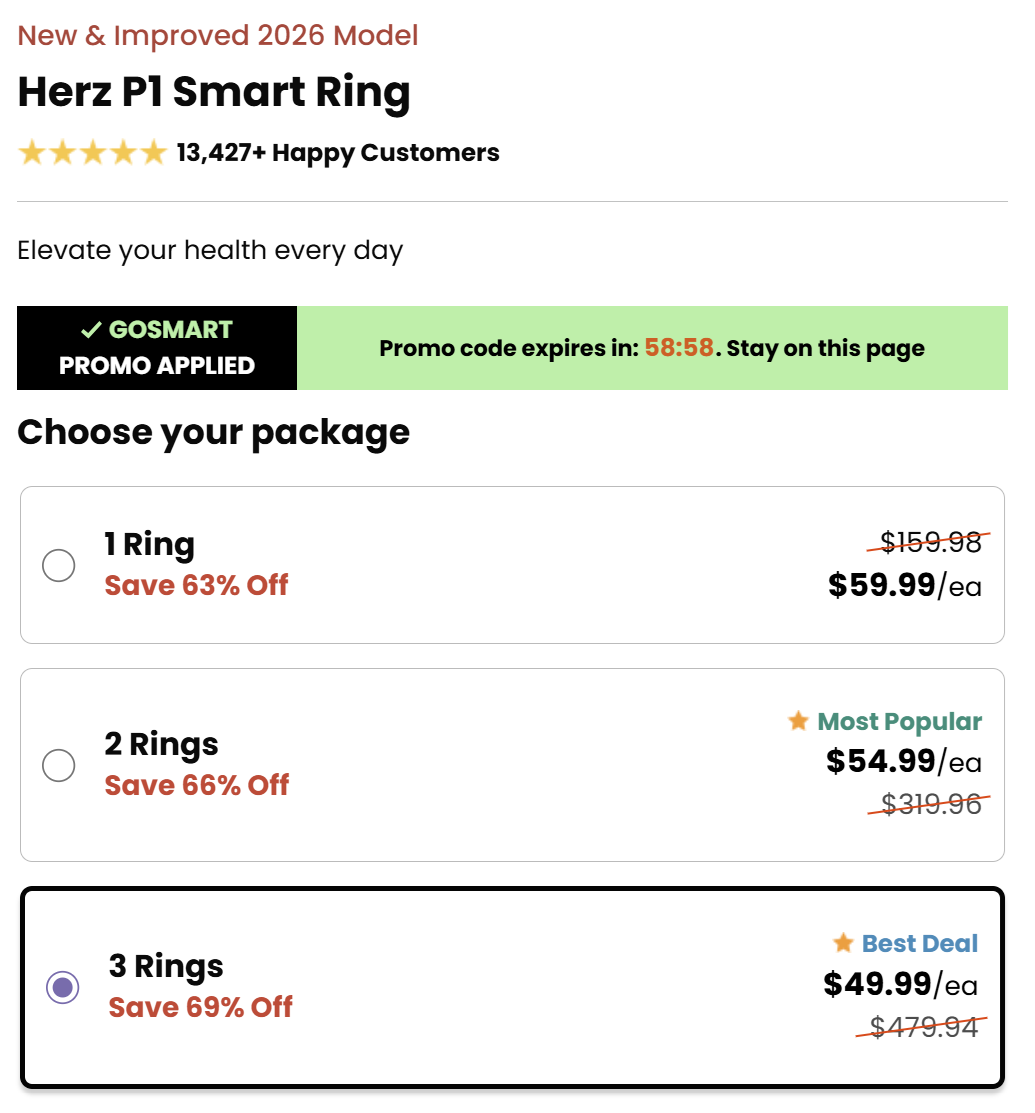Click the Herz P1 Smart Ring title

coord(213,91)
